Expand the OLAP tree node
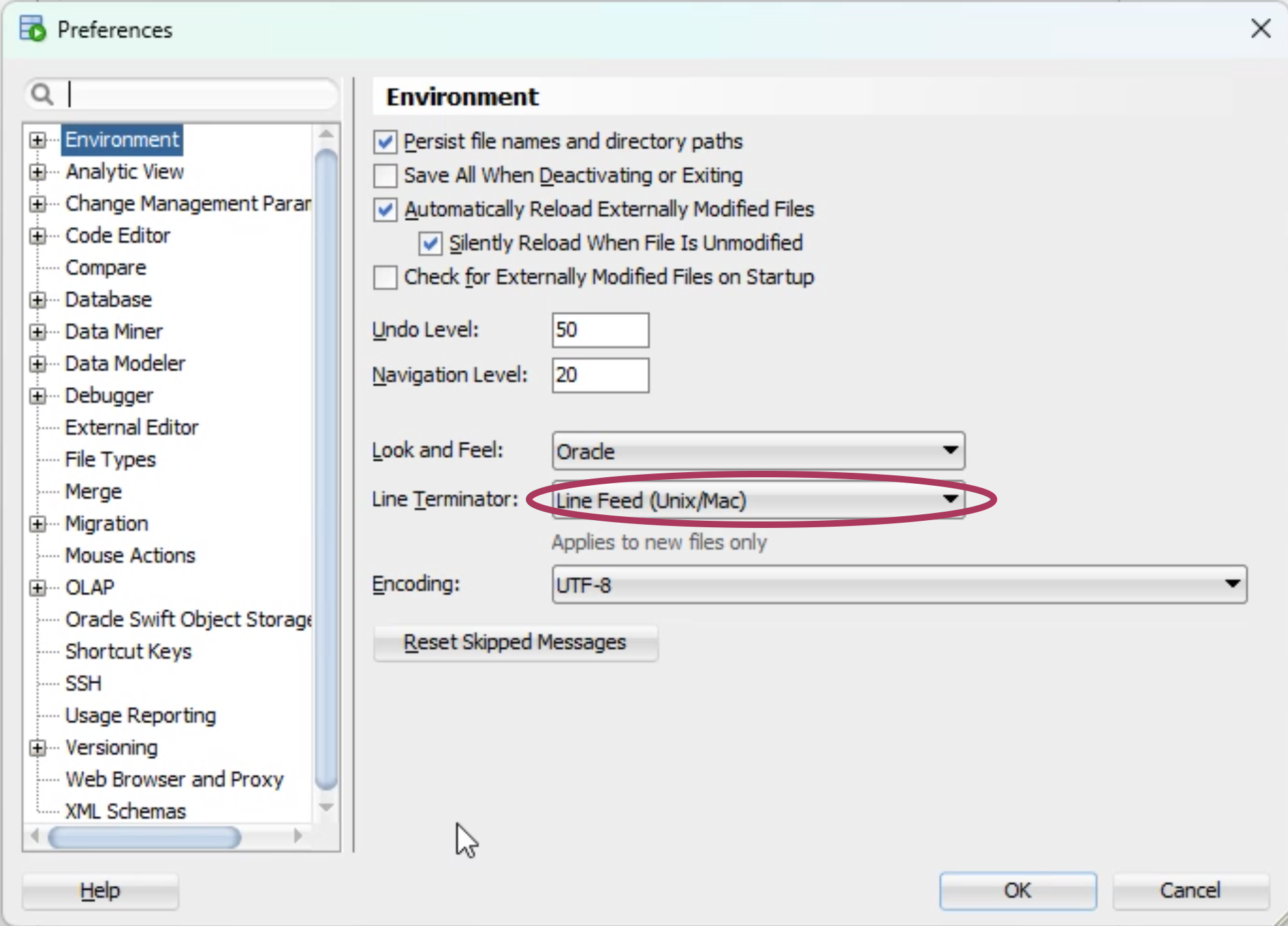Image resolution: width=1288 pixels, height=926 pixels. (x=38, y=588)
